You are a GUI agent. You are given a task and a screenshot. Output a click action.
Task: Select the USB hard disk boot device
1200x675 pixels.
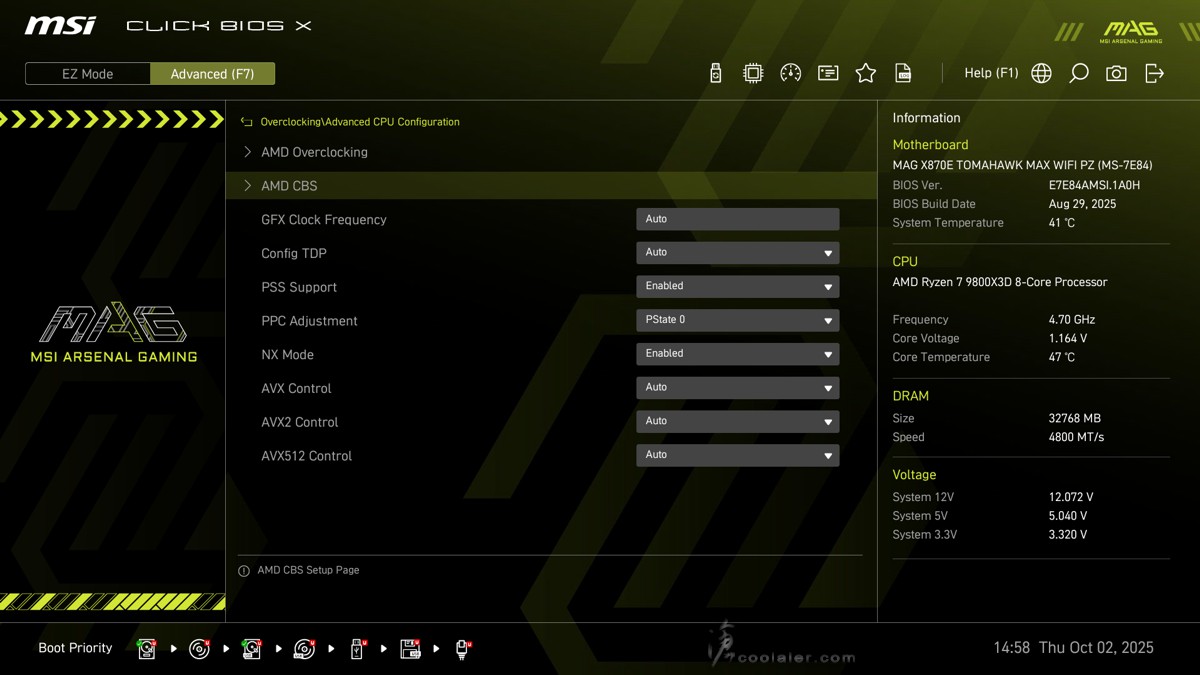(x=252, y=649)
